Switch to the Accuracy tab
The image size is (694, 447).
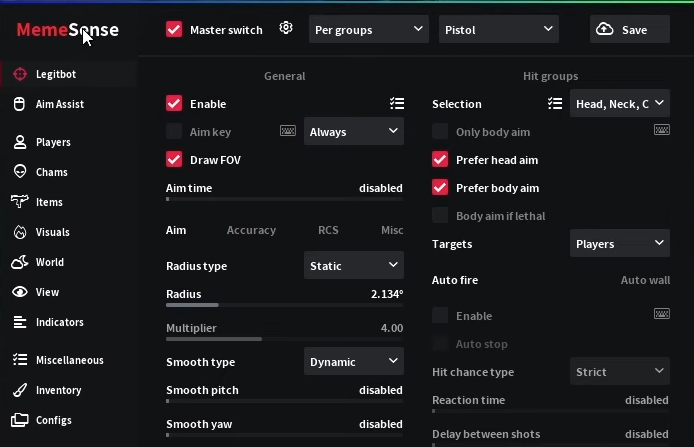click(x=251, y=230)
